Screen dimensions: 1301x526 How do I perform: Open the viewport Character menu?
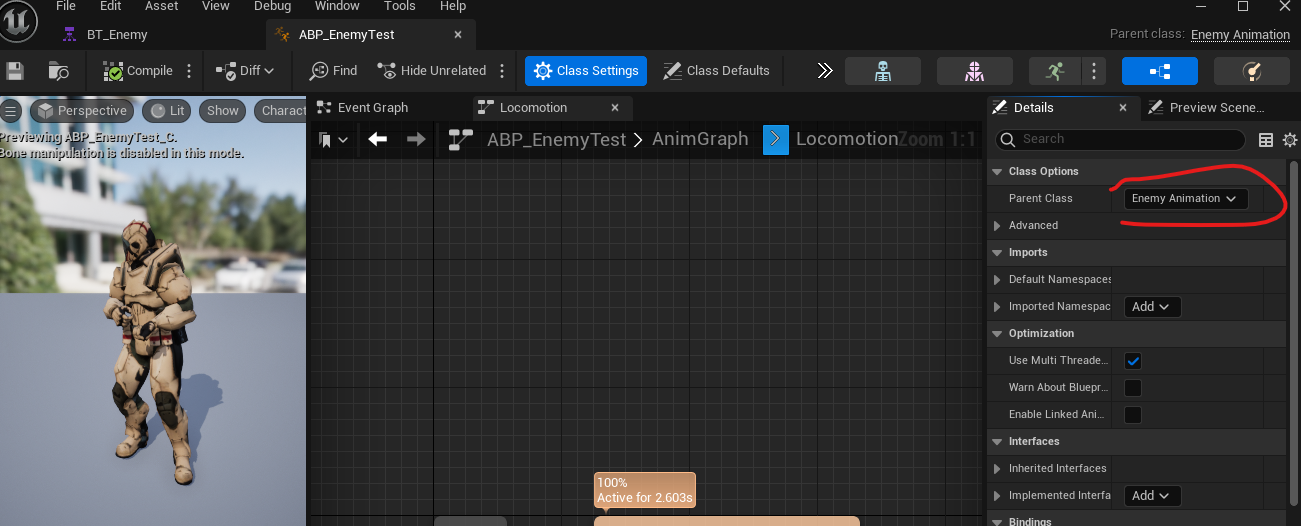point(281,111)
